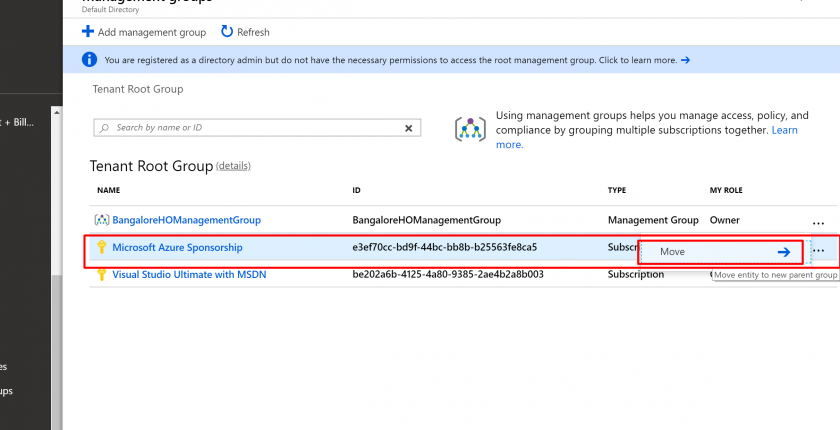Select the Billing item in the left sidebar
This screenshot has width=840, height=430.
pyautogui.click(x=22, y=123)
